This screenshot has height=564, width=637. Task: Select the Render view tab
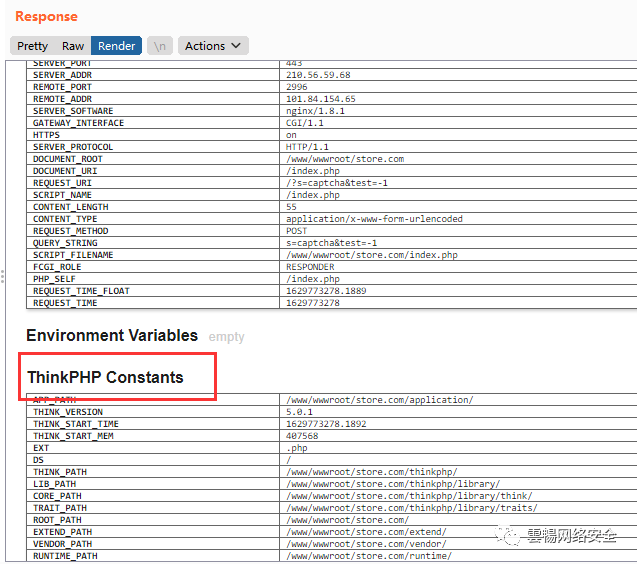116,46
